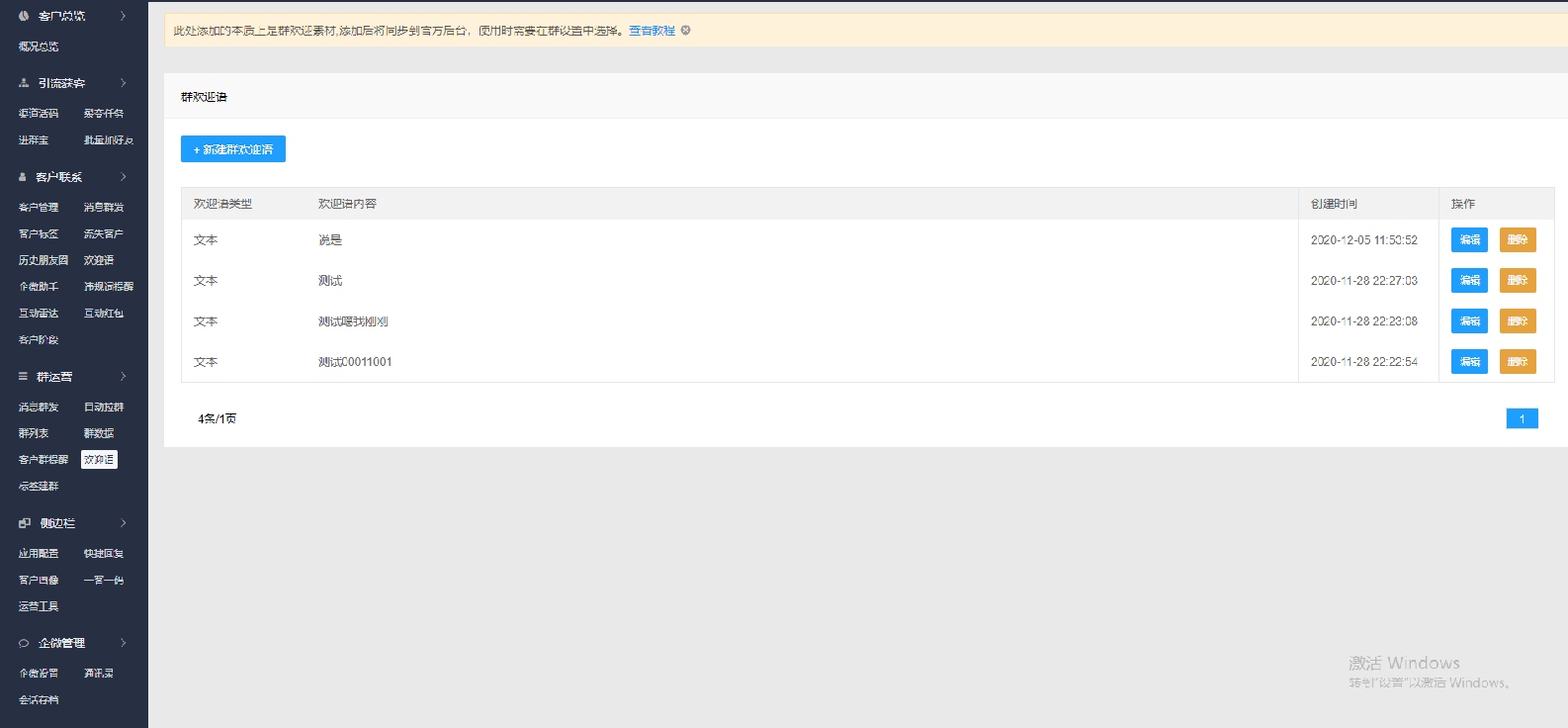Collapse the 引流获客 section chevron
Screen dimensions: 1568x728
(124, 83)
